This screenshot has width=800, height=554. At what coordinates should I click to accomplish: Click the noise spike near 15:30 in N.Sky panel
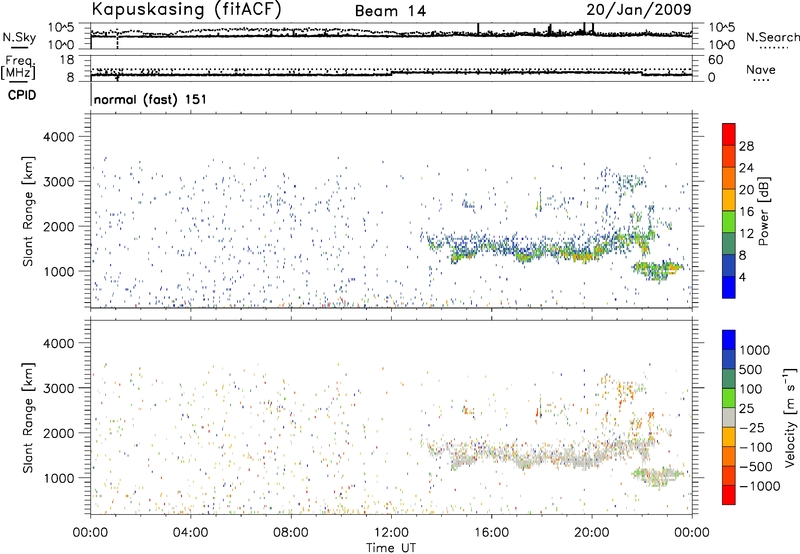478,29
